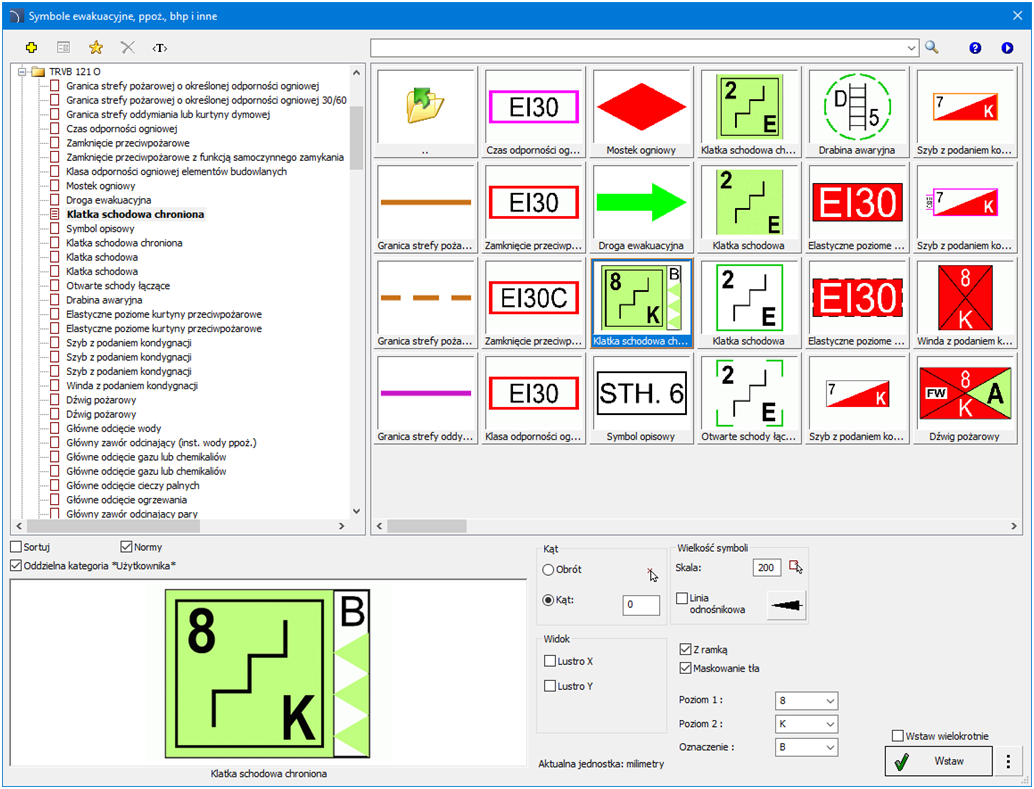Click the magnifying glass search icon
1034x789 pixels.
pyautogui.click(x=932, y=47)
